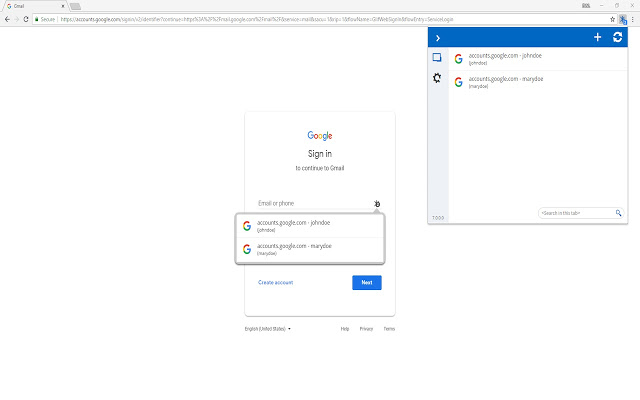Open Chrome's three-dot menu
This screenshot has width=640, height=400.
click(x=633, y=19)
